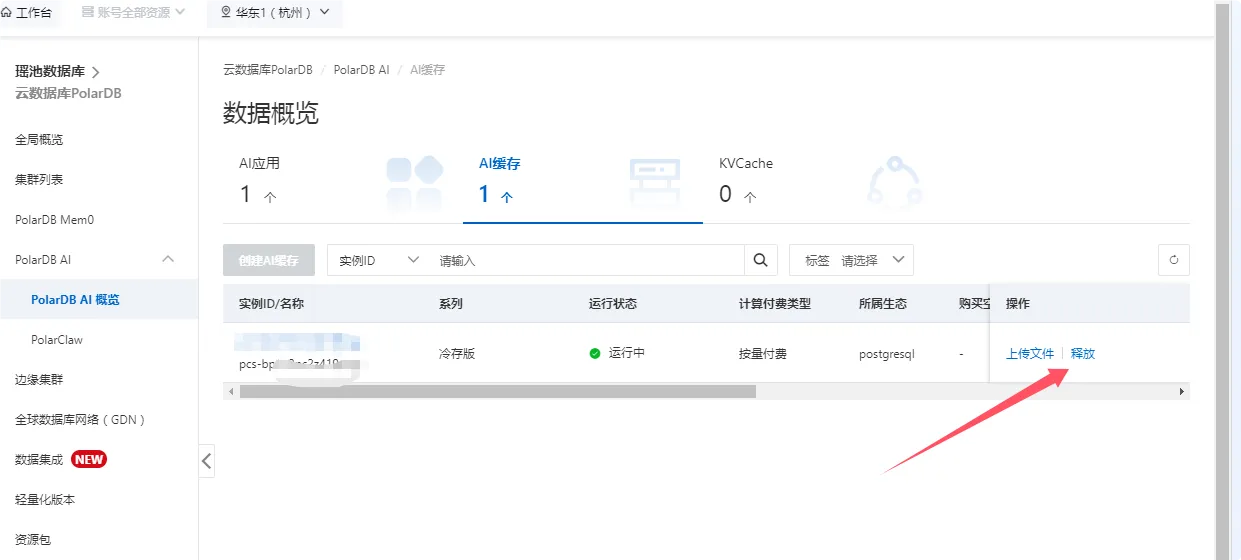The image size is (1241, 560).
Task: Focus the 请输入 search input
Action: [590, 260]
